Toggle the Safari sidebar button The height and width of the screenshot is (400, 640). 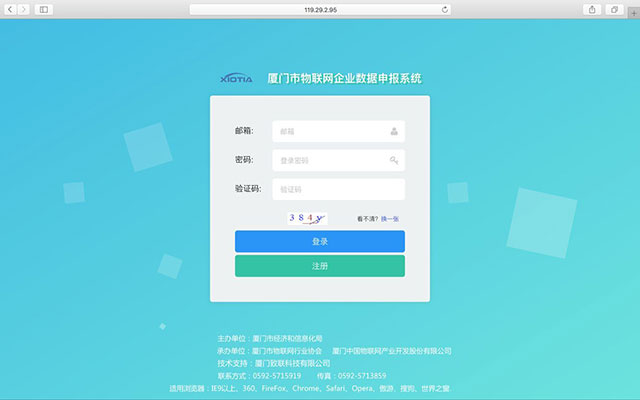pos(44,9)
